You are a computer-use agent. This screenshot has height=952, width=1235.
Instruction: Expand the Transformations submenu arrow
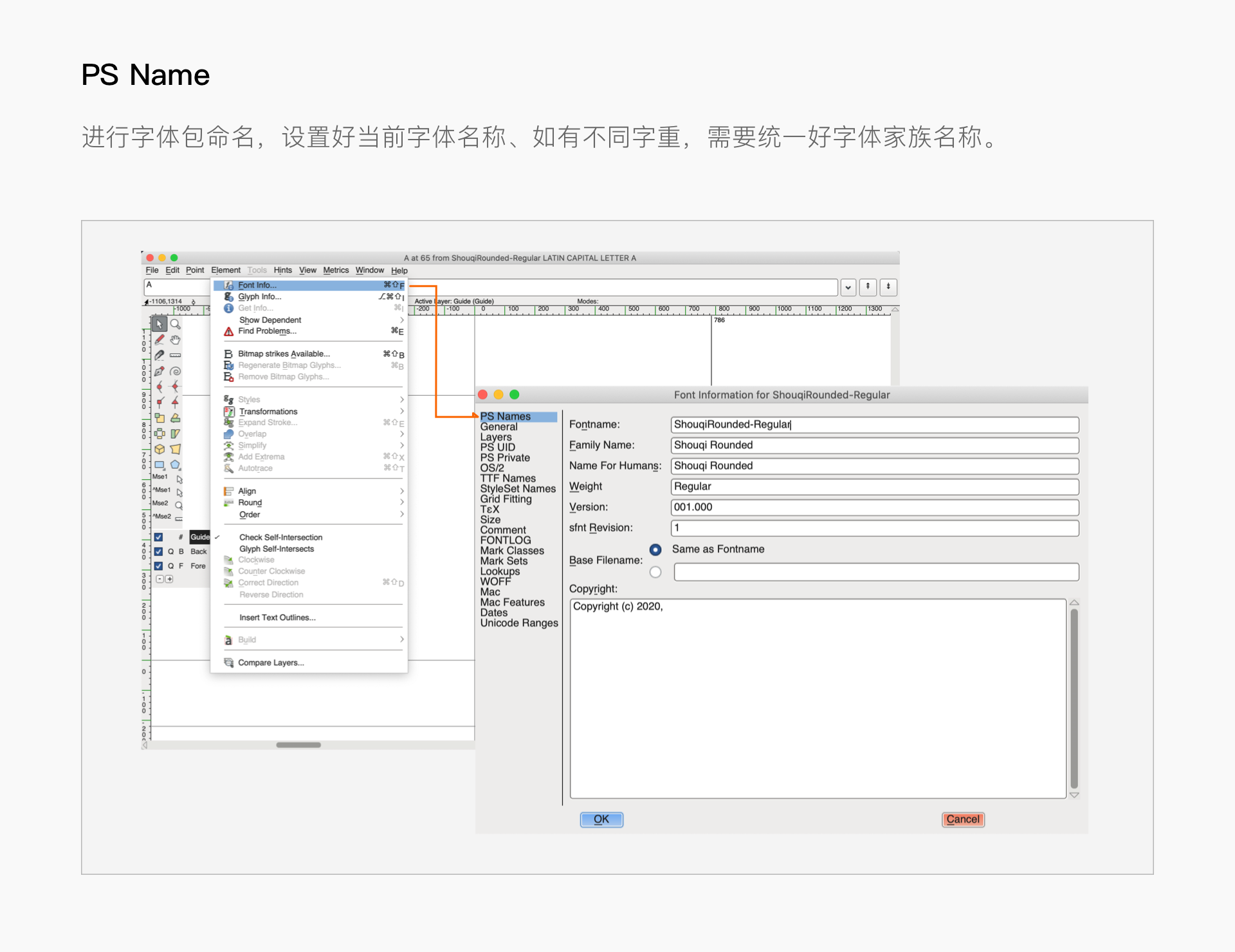[x=402, y=411]
